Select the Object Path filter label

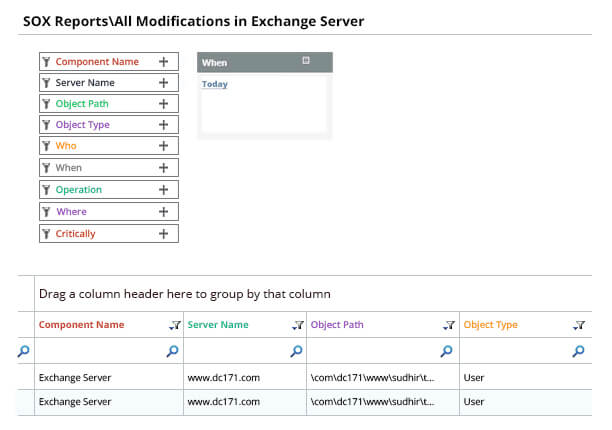(82, 104)
